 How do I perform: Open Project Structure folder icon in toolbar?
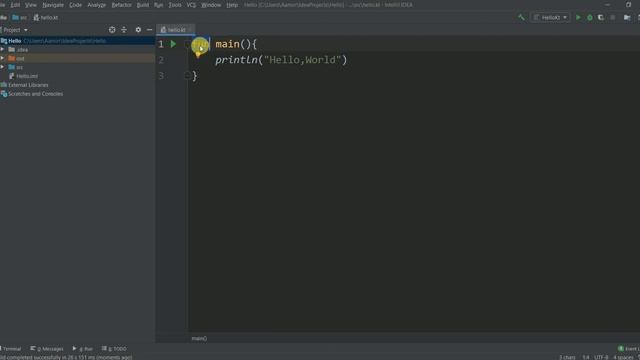(627, 18)
